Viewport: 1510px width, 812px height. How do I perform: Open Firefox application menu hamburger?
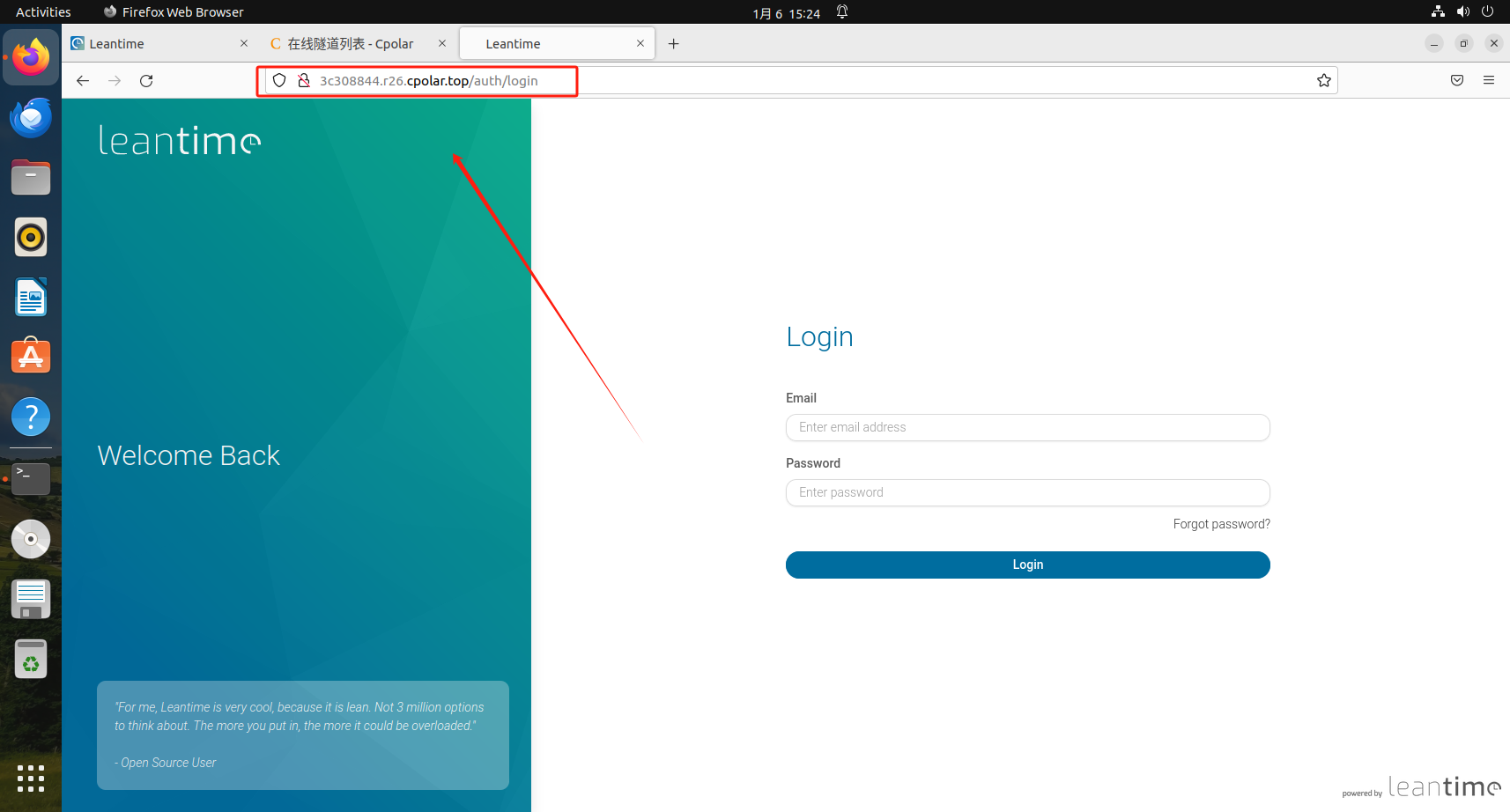[x=1489, y=80]
